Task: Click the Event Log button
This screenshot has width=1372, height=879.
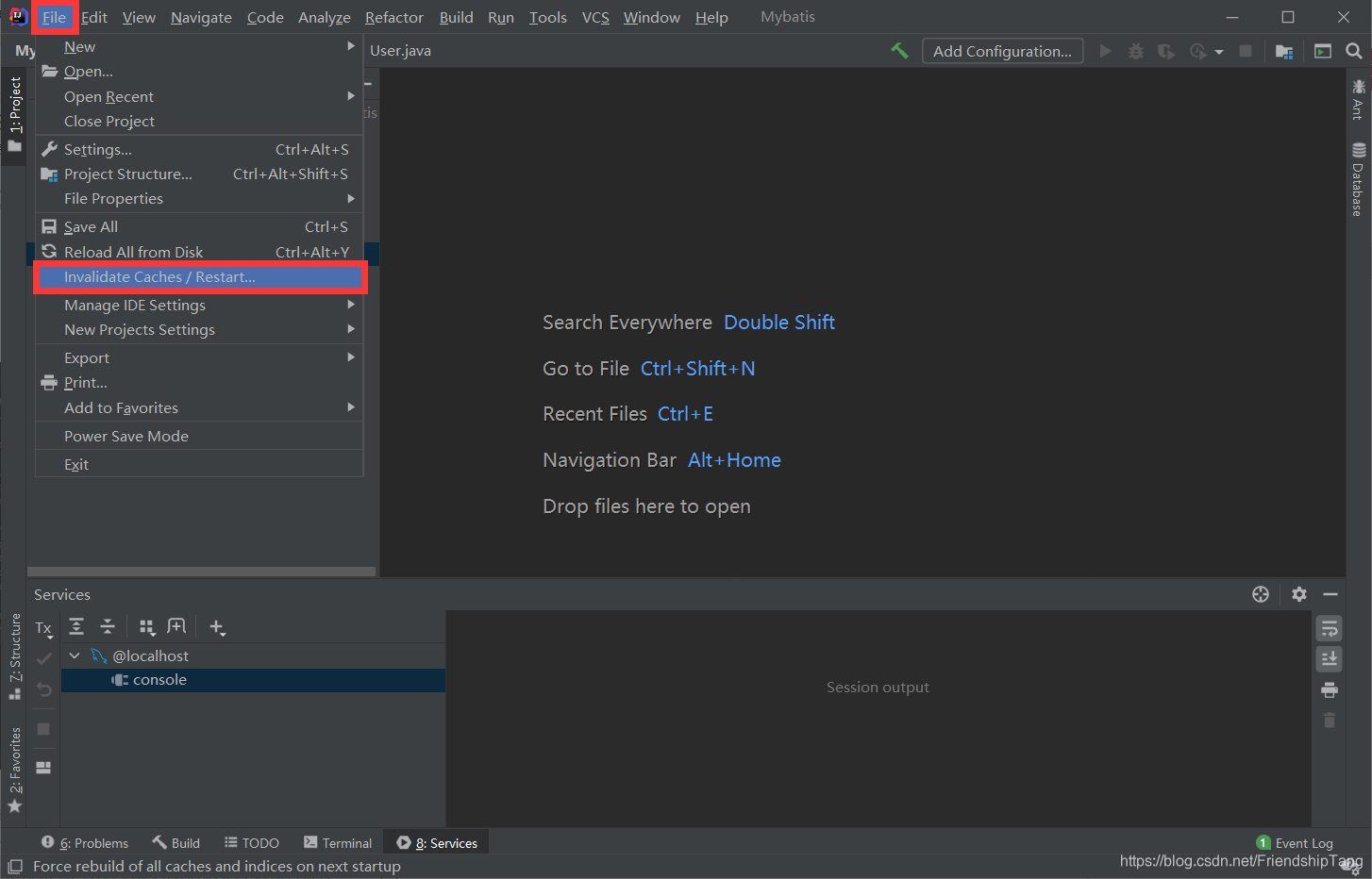Action: (1295, 843)
